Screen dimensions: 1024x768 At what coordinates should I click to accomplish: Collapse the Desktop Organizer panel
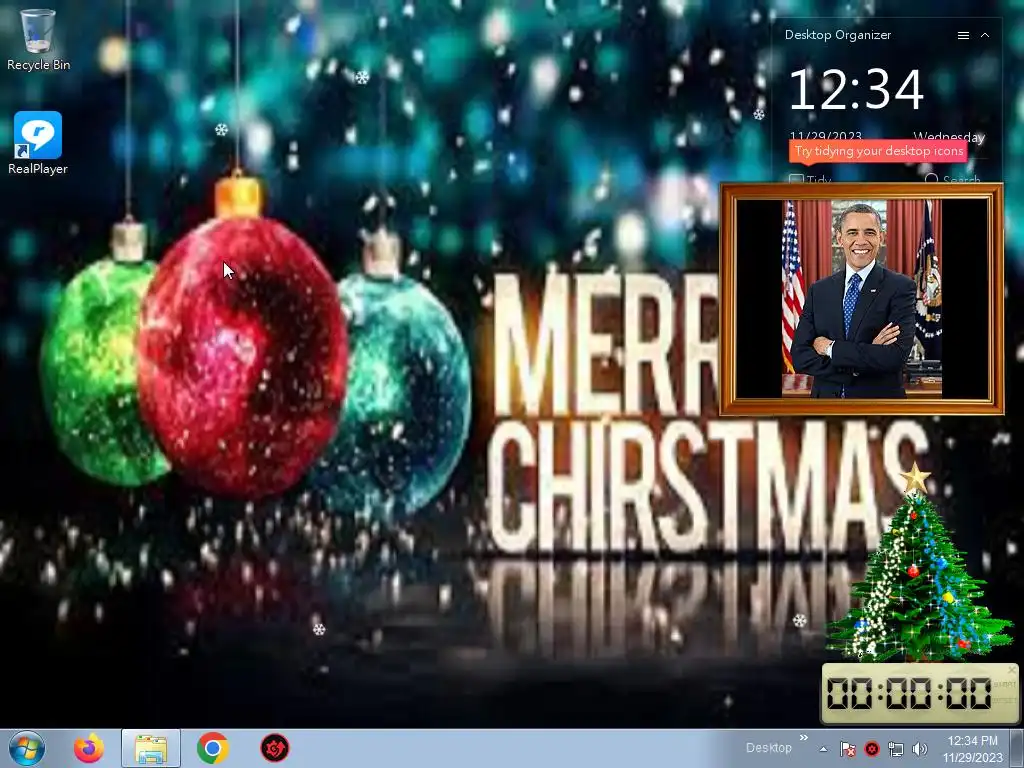[x=985, y=35]
